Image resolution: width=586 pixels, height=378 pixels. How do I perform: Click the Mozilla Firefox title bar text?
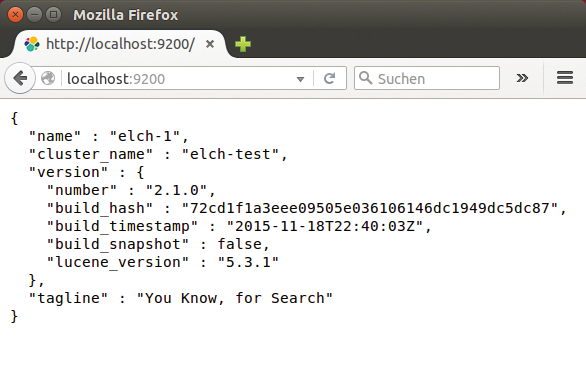126,15
